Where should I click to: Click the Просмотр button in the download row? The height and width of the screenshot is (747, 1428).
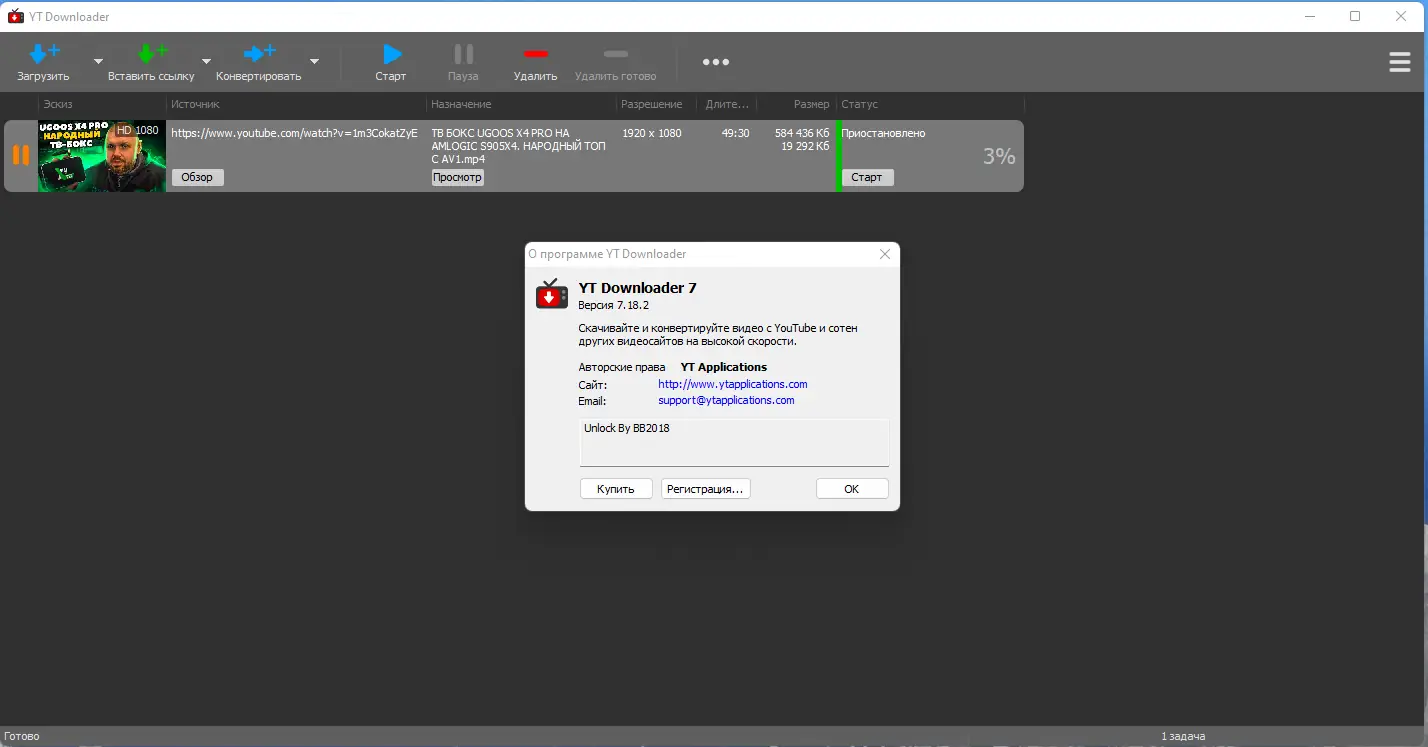[x=458, y=177]
